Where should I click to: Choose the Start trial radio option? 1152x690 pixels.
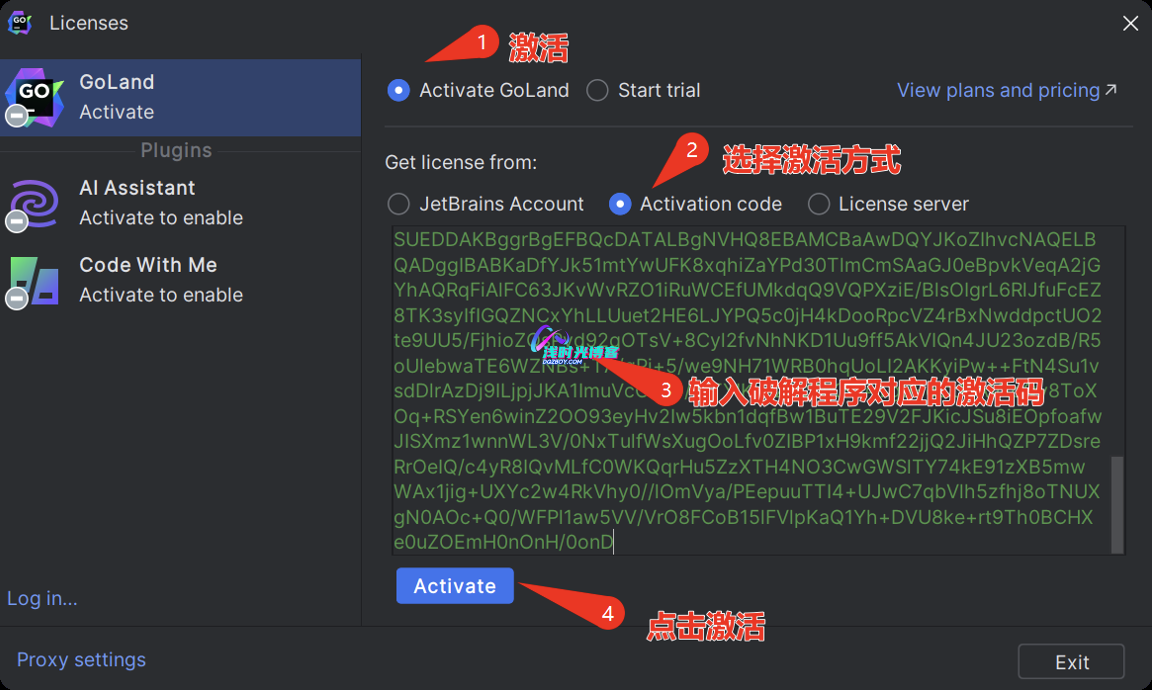pyautogui.click(x=598, y=90)
